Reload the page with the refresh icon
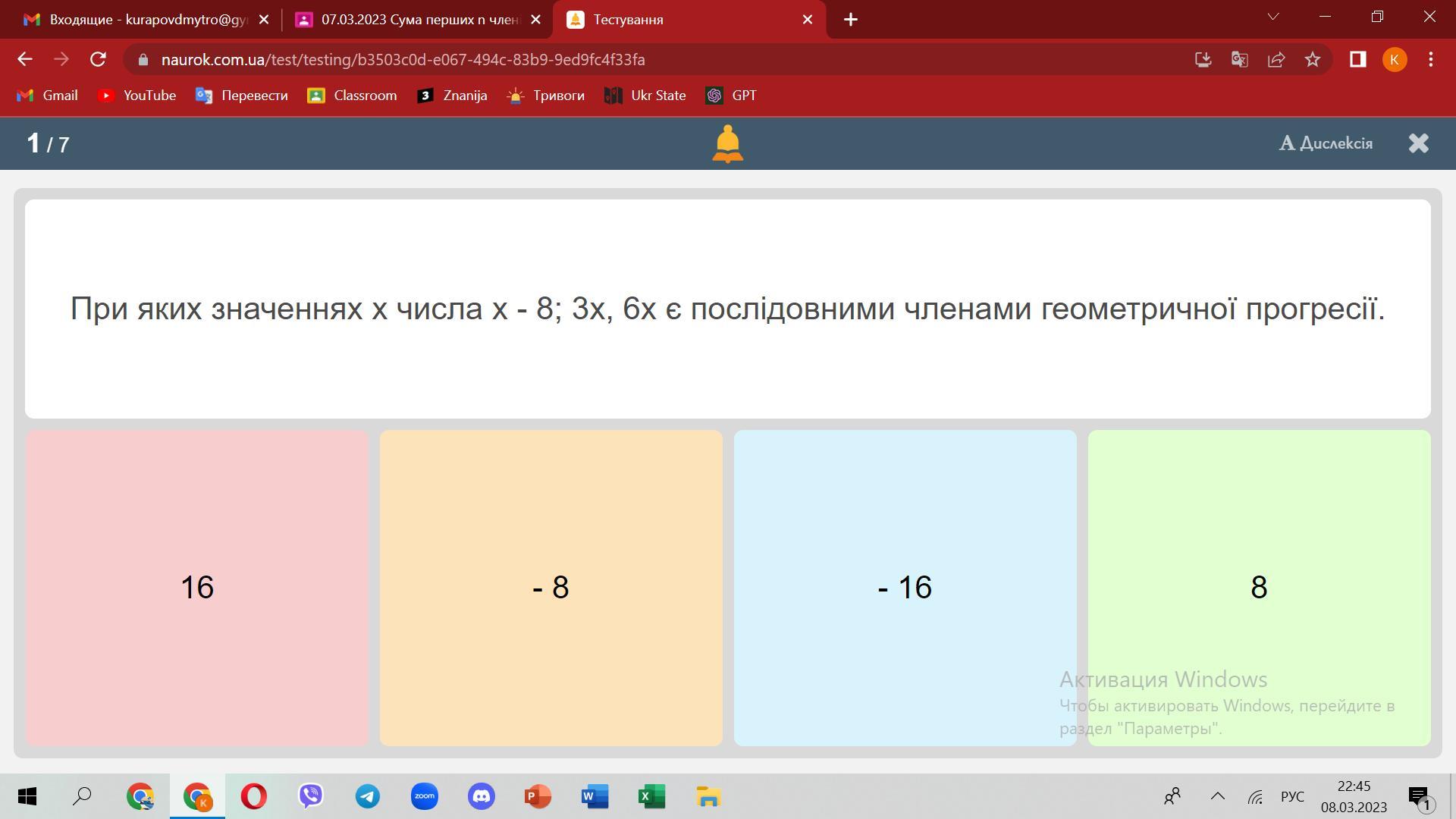1456x819 pixels. (x=98, y=59)
